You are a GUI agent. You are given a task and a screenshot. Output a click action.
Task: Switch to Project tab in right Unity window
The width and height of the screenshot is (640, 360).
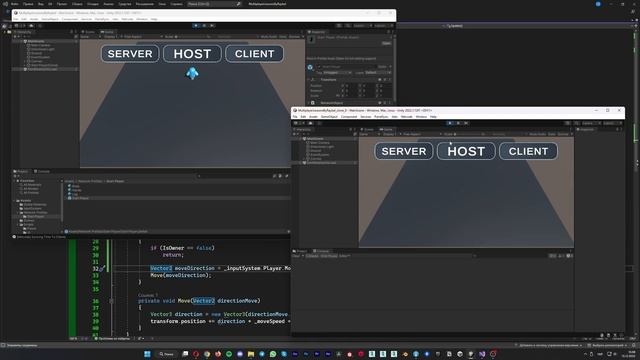(x=301, y=251)
